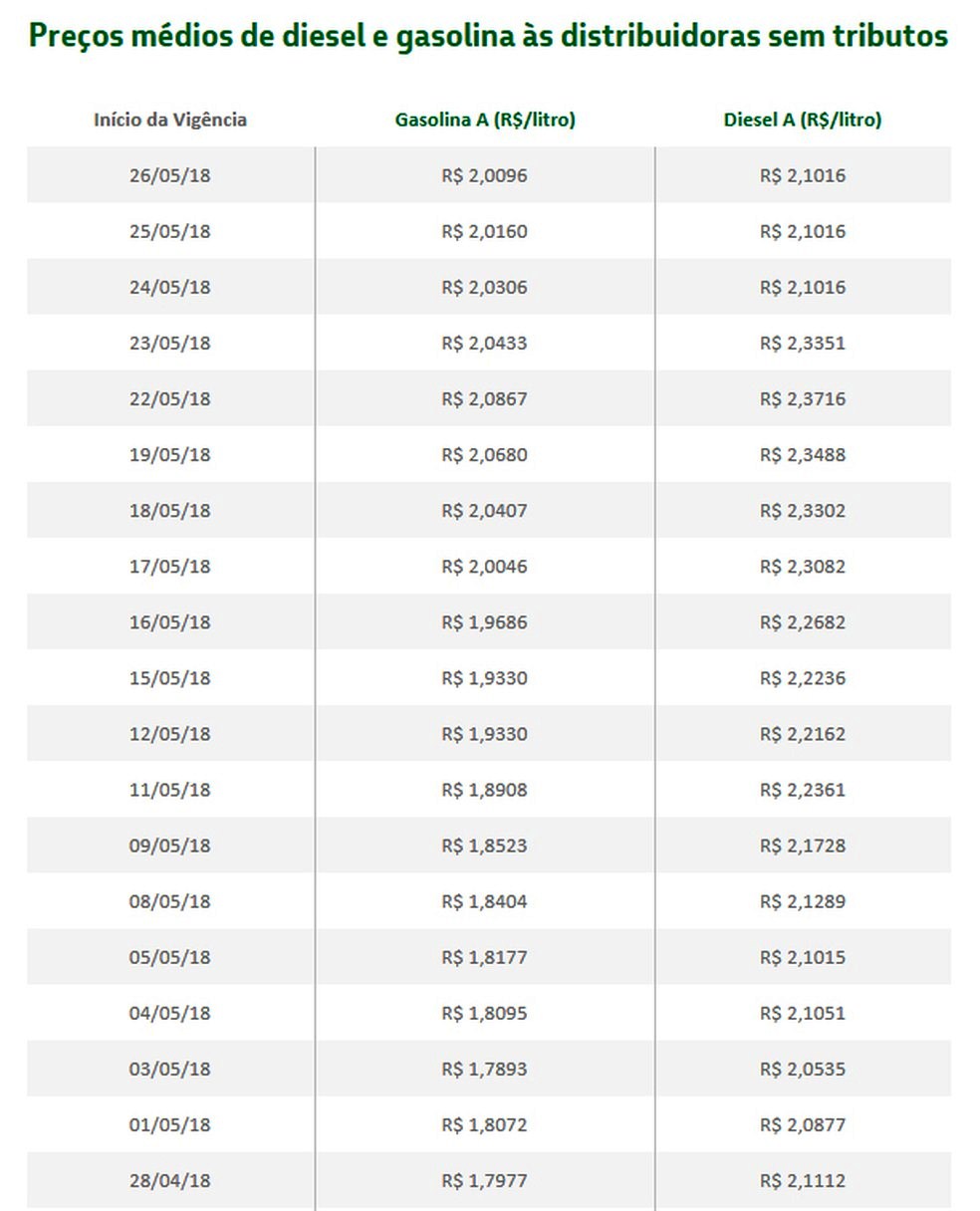This screenshot has width=980, height=1211.
Task: Click diesel price R$ 2,3716
Action: tap(802, 398)
